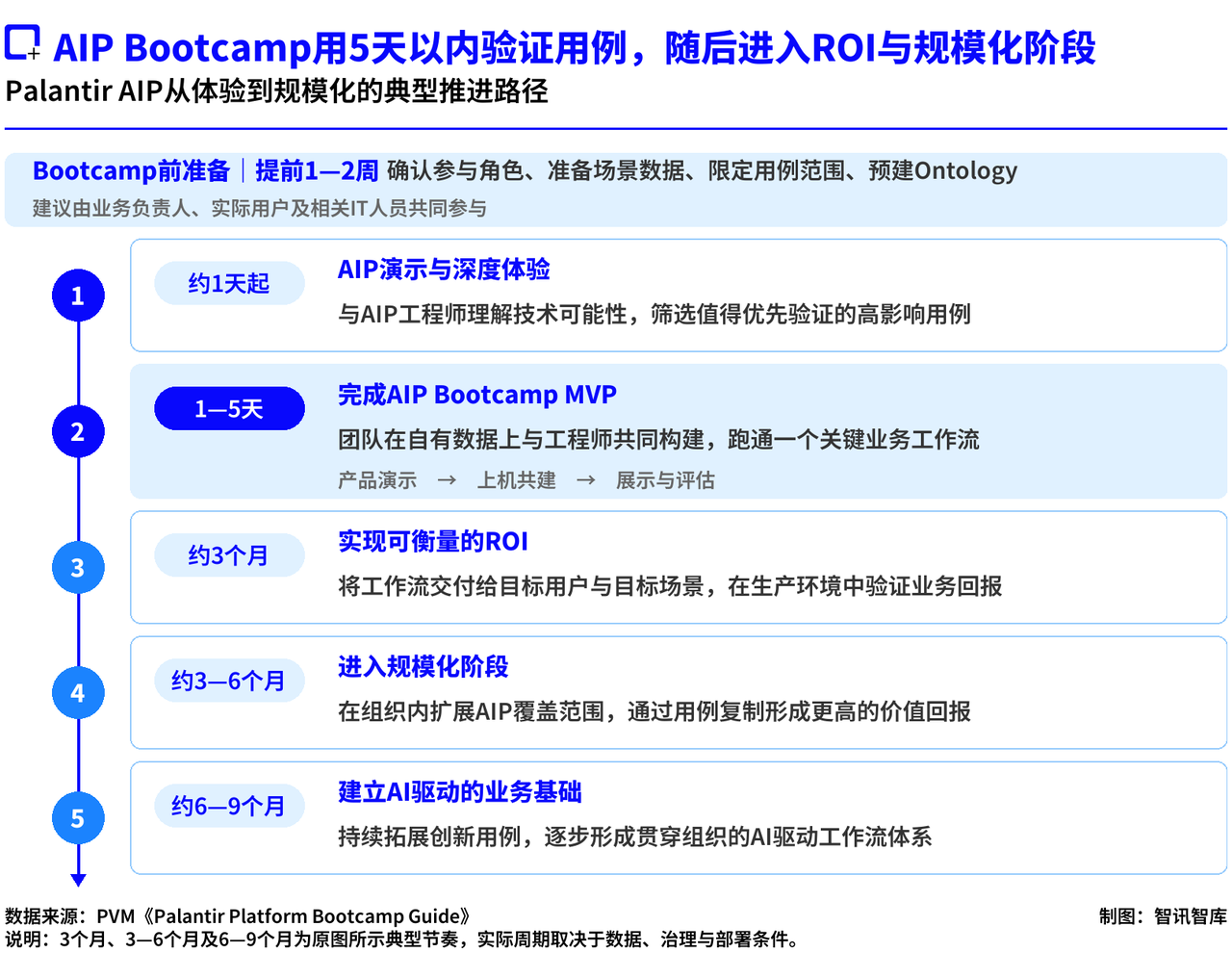Click the "产品演示" sub-step
This screenshot has width=1232, height=978.
[377, 480]
